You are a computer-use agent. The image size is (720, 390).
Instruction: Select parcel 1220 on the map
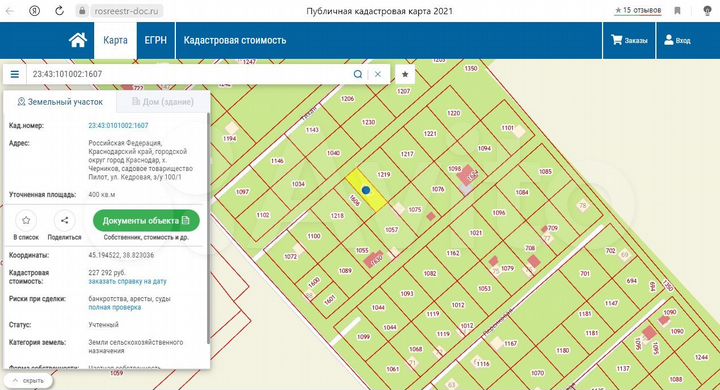pos(453,113)
